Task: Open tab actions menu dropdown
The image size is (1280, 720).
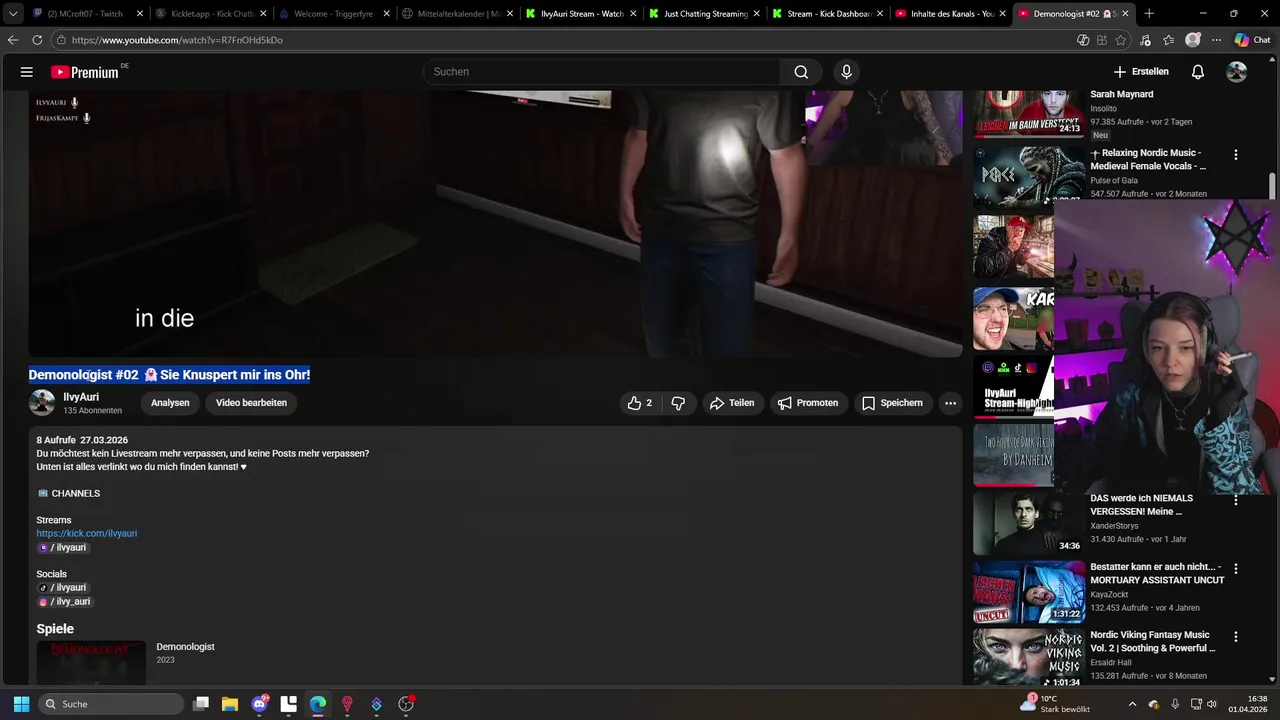Action: (x=12, y=14)
